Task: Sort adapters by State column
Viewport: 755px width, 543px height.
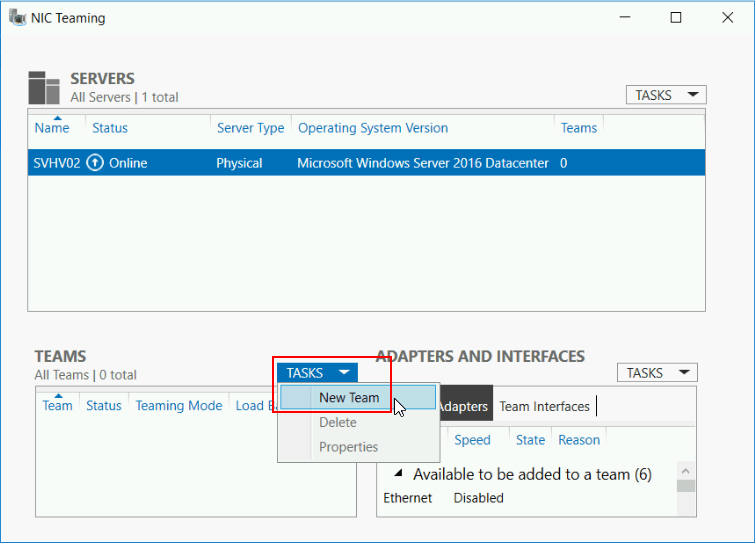Action: click(x=530, y=440)
